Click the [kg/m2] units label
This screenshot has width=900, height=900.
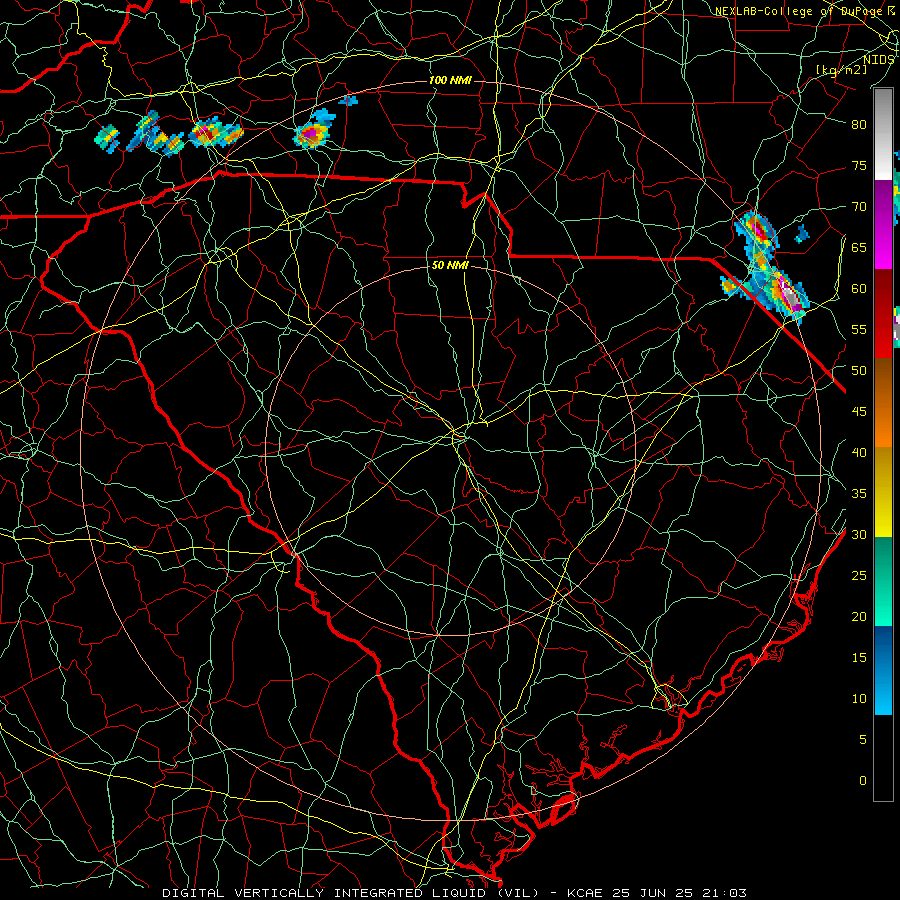(x=841, y=70)
